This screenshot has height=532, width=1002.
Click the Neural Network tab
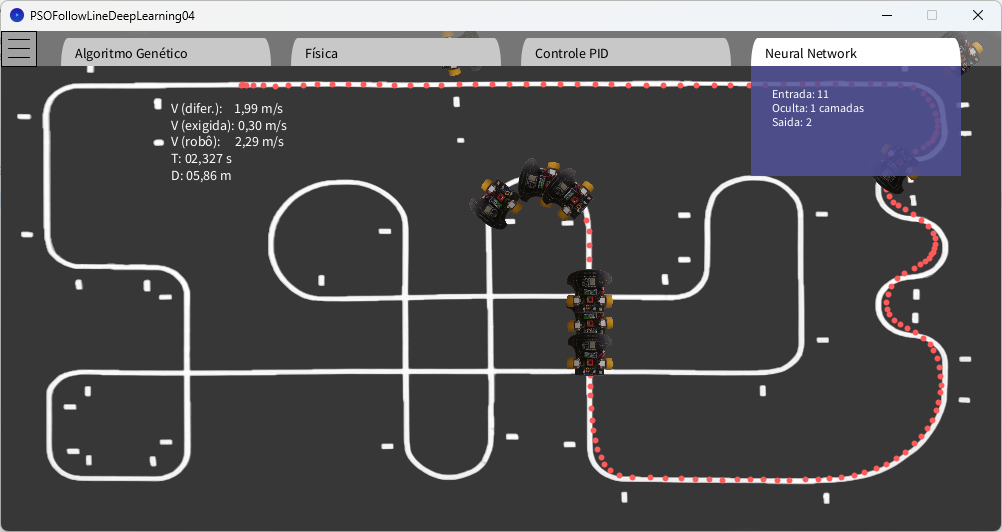click(856, 52)
